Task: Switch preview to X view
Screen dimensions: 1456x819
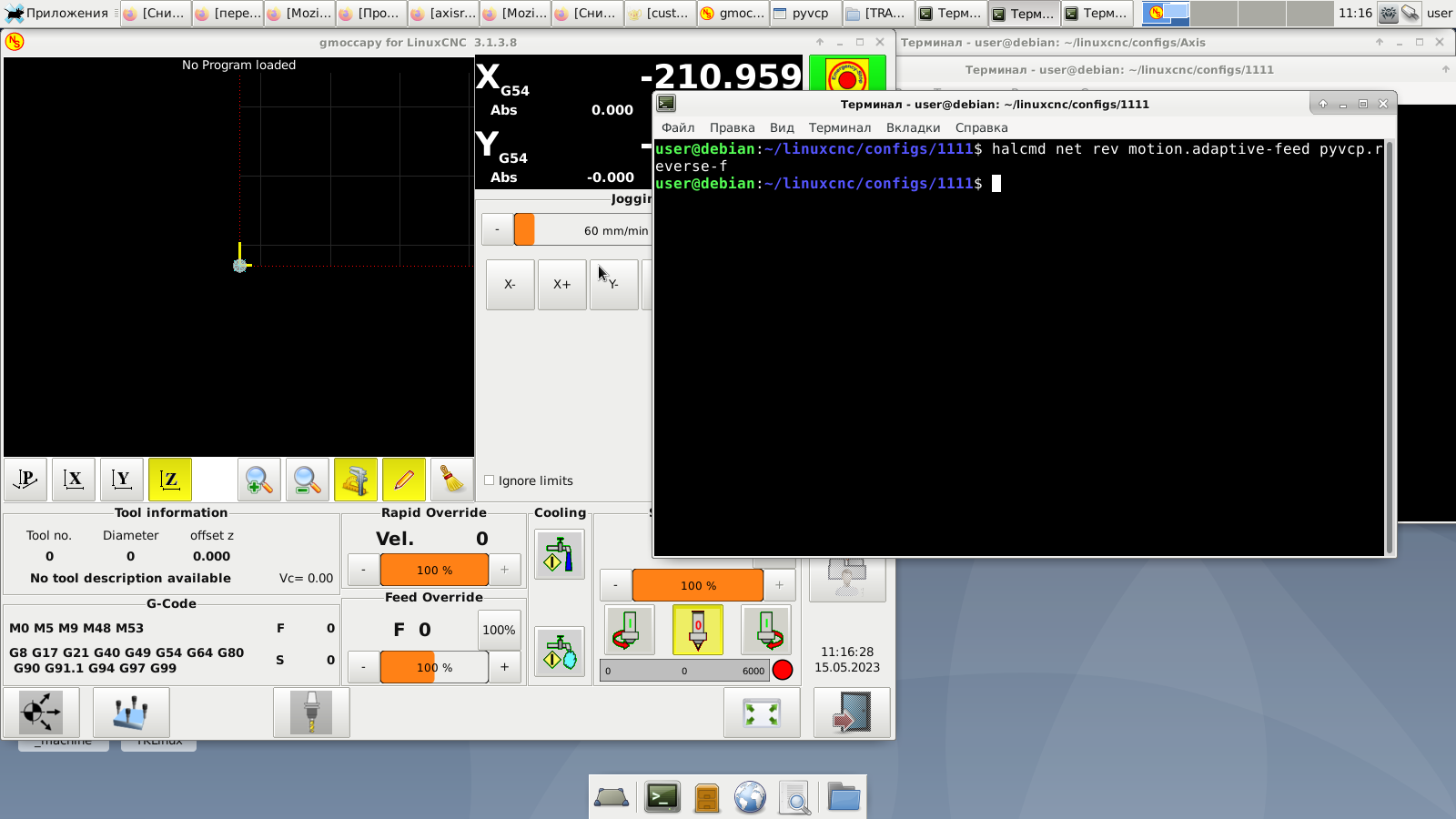Action: point(74,480)
